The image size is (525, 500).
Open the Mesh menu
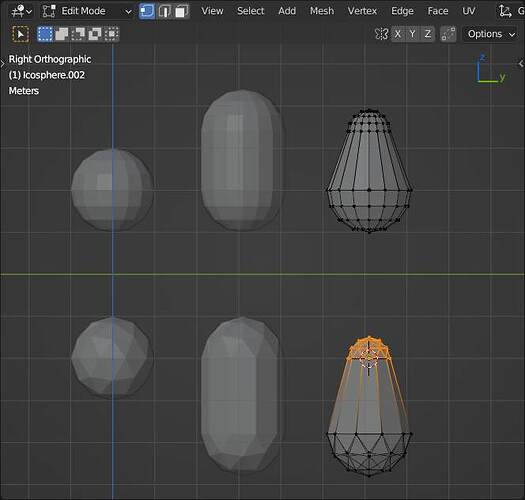click(x=322, y=11)
